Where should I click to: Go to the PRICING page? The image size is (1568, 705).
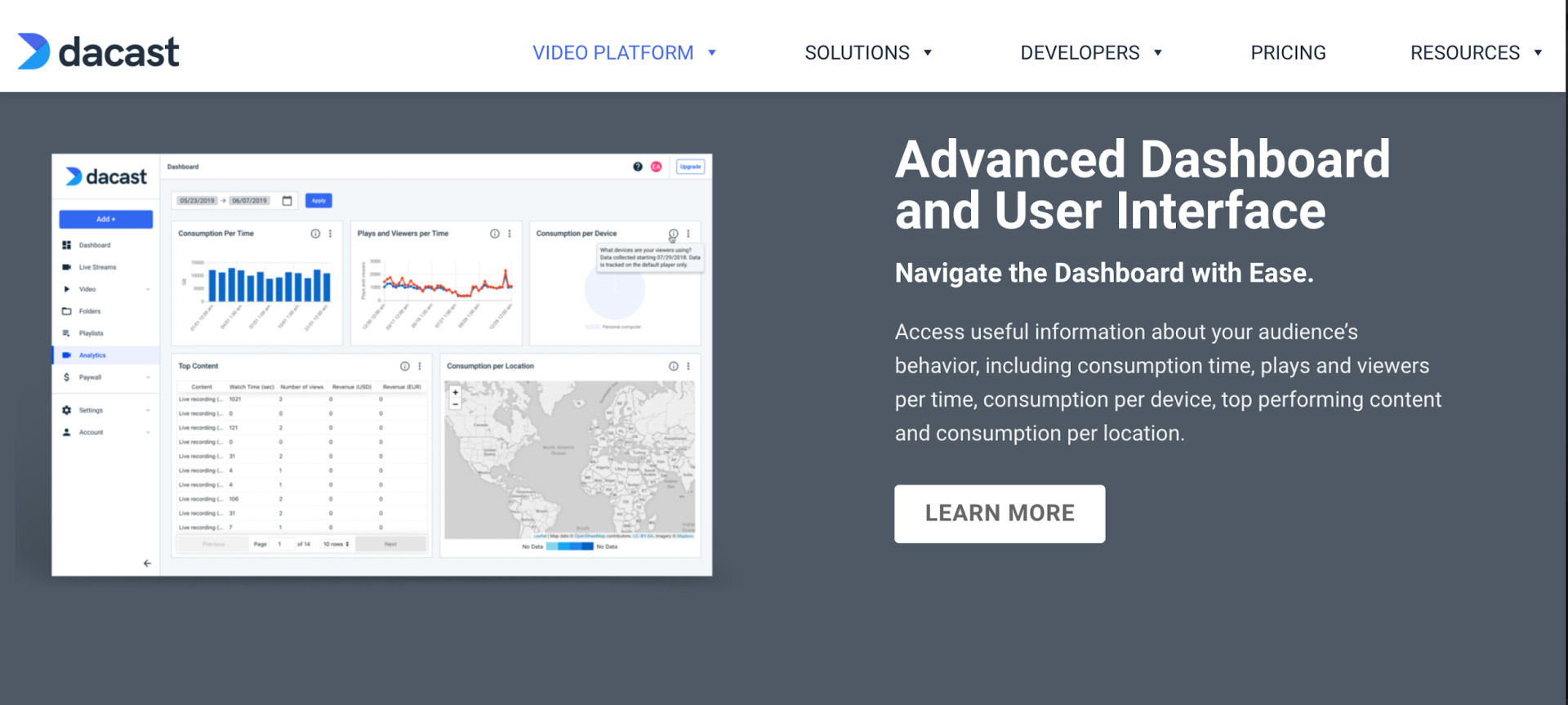(x=1288, y=52)
